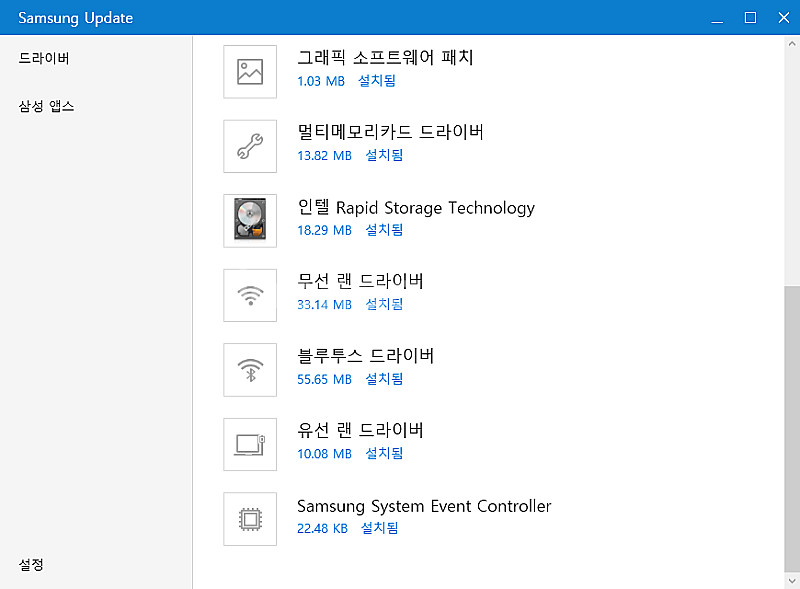Select 인텔 Rapid Storage Technology title

point(416,207)
